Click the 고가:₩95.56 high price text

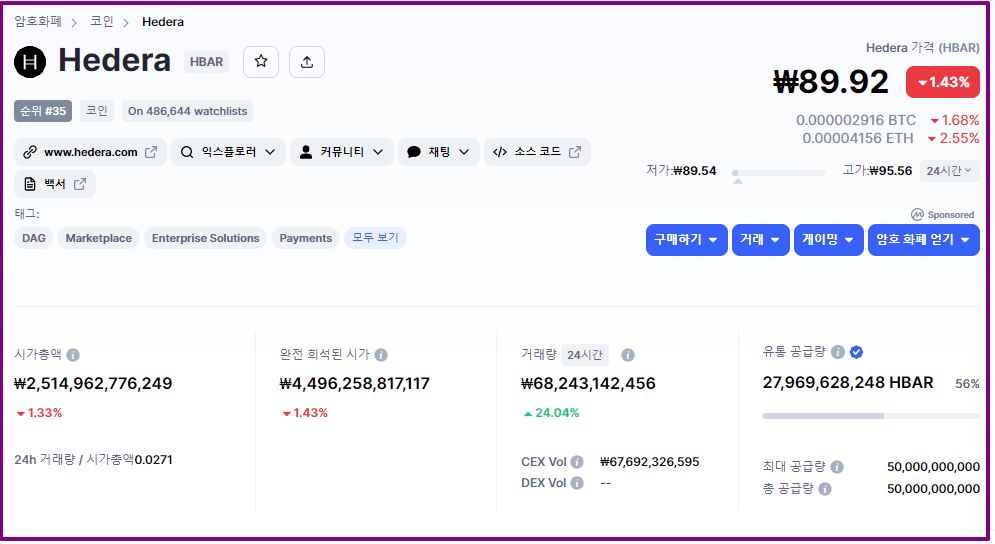tap(877, 171)
